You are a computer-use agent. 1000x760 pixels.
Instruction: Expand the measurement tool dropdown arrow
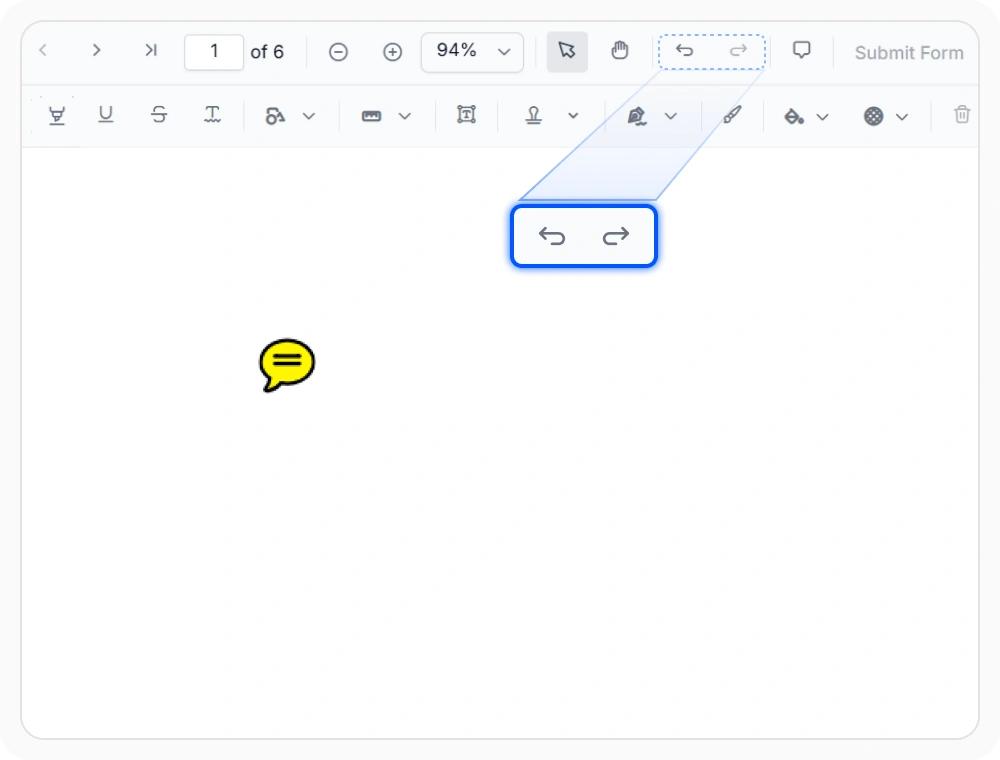[x=404, y=116]
